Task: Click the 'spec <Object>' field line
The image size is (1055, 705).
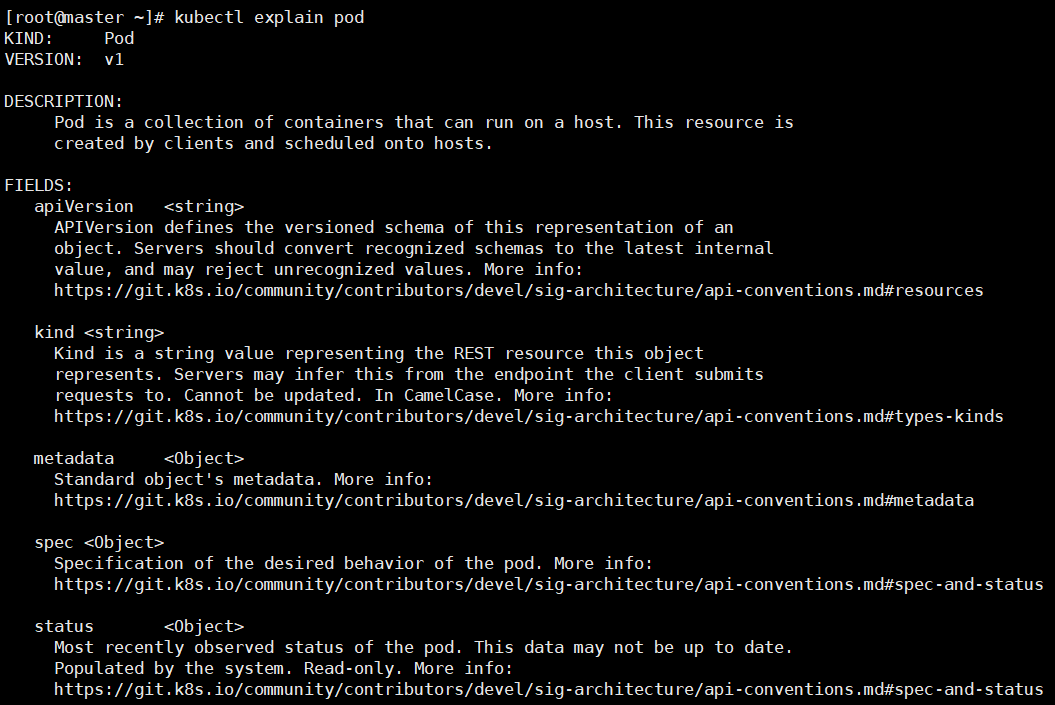Action: tap(99, 542)
